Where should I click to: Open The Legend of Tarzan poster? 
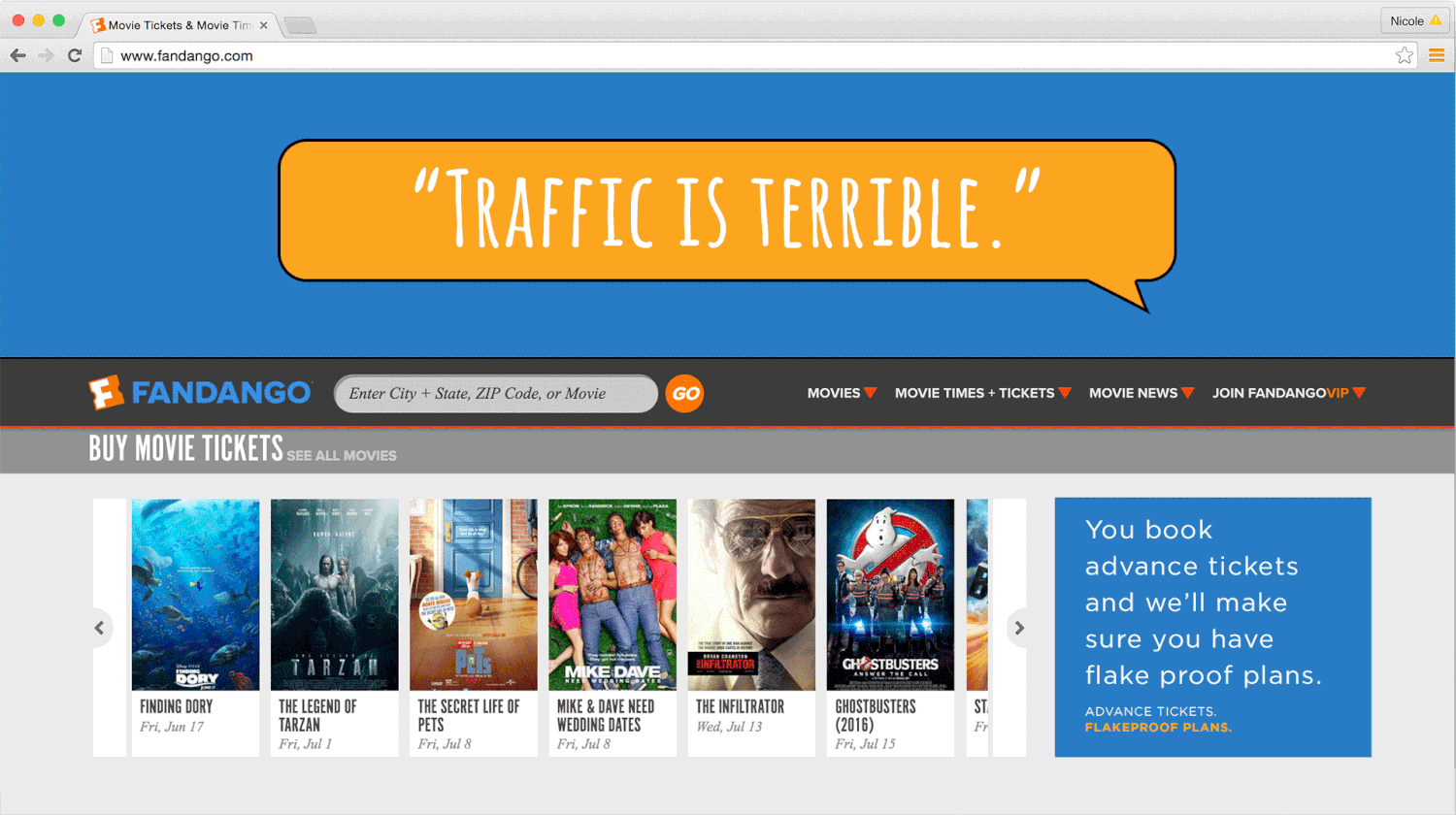[x=334, y=595]
